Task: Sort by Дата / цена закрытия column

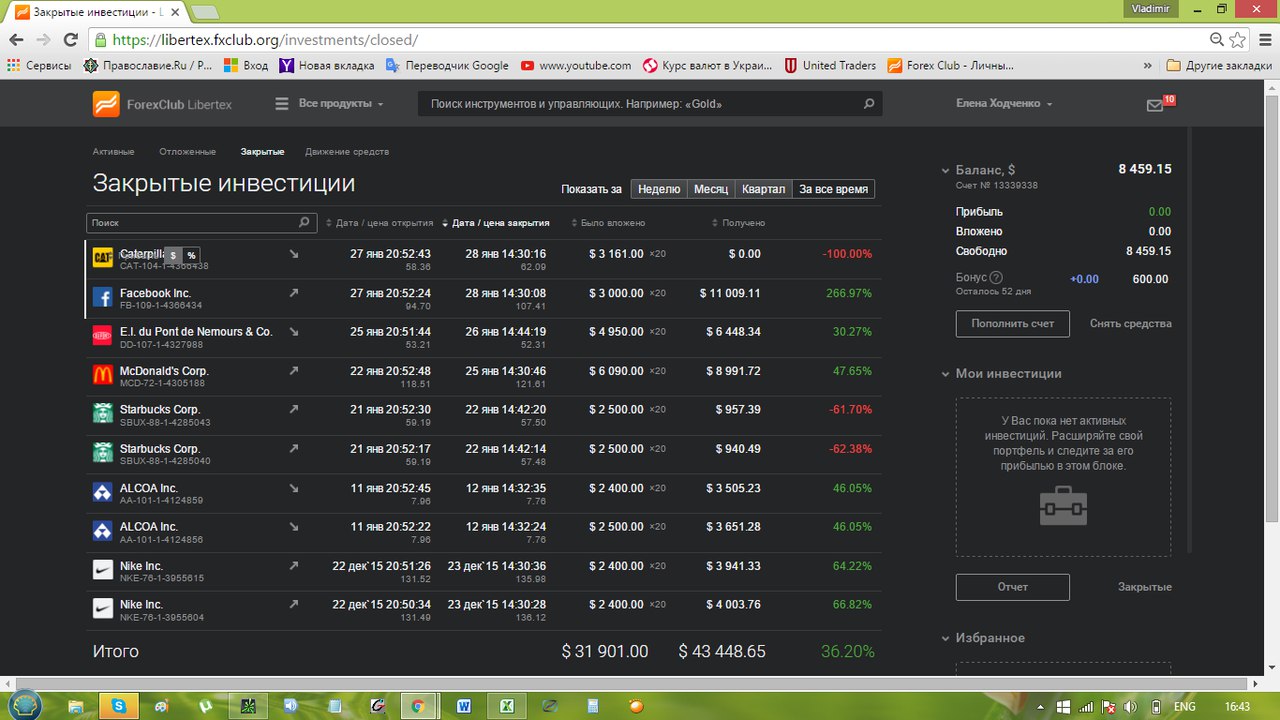Action: click(x=496, y=223)
